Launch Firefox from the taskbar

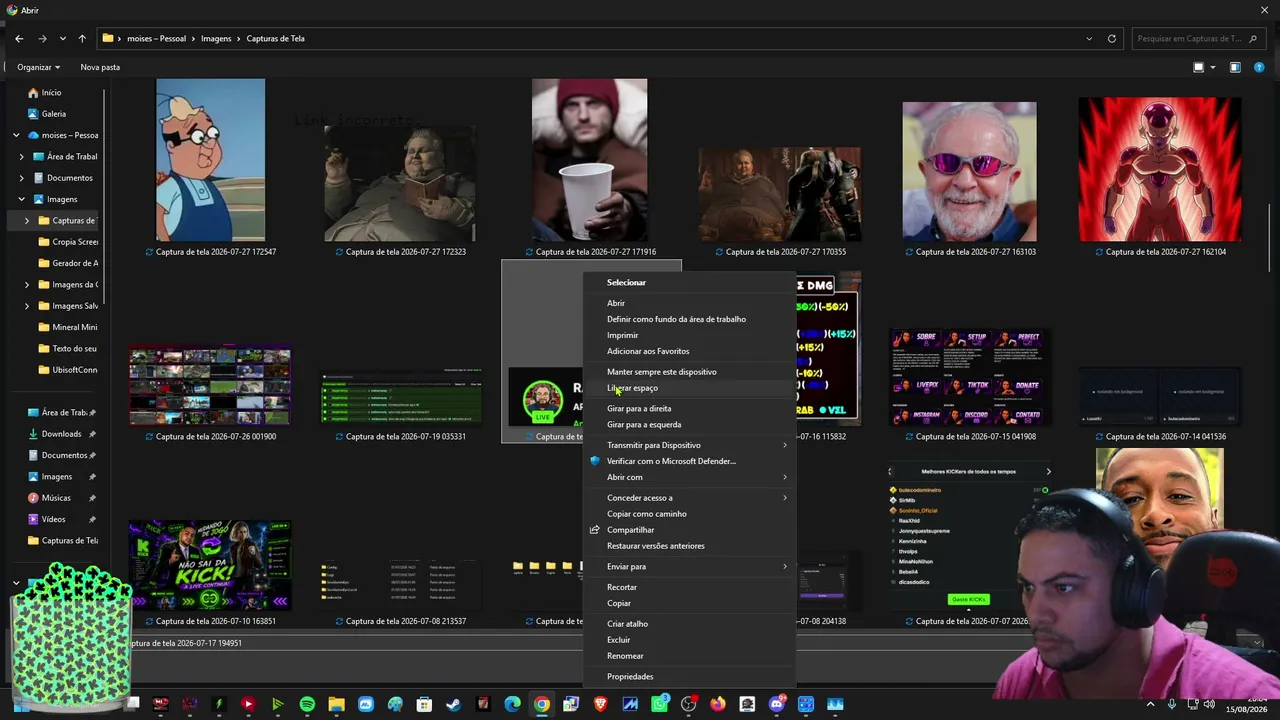point(718,704)
